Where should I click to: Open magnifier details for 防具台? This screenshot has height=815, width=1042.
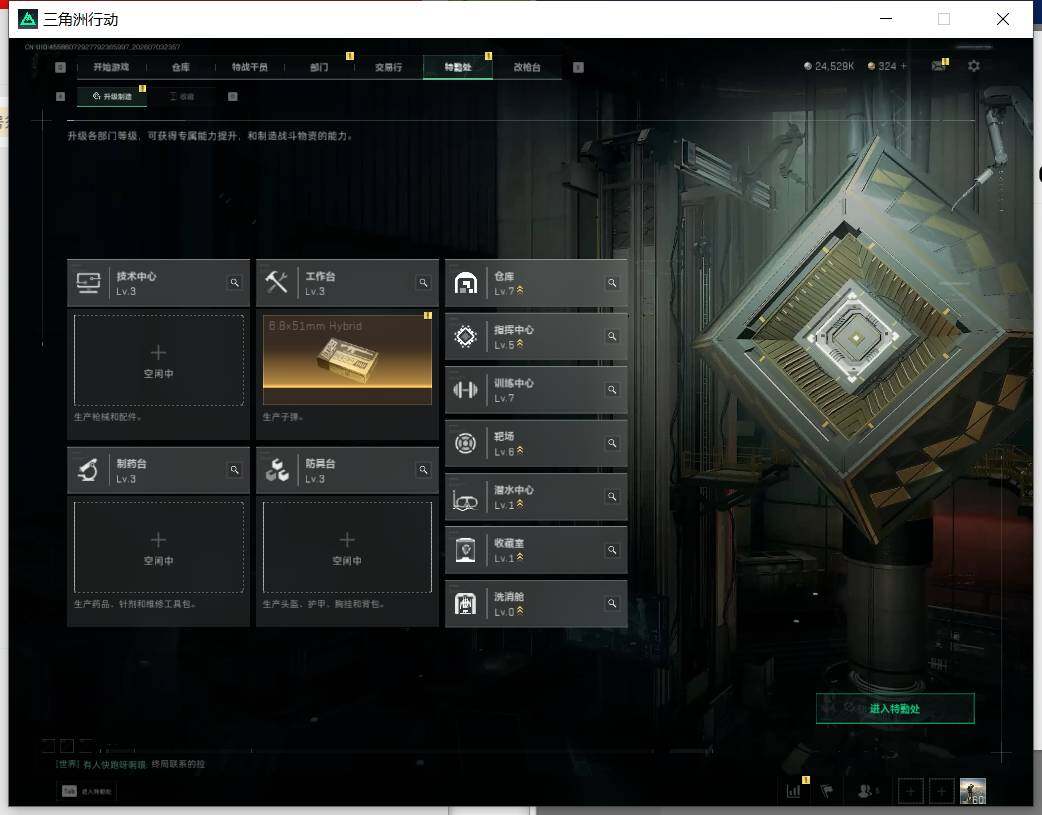[423, 470]
